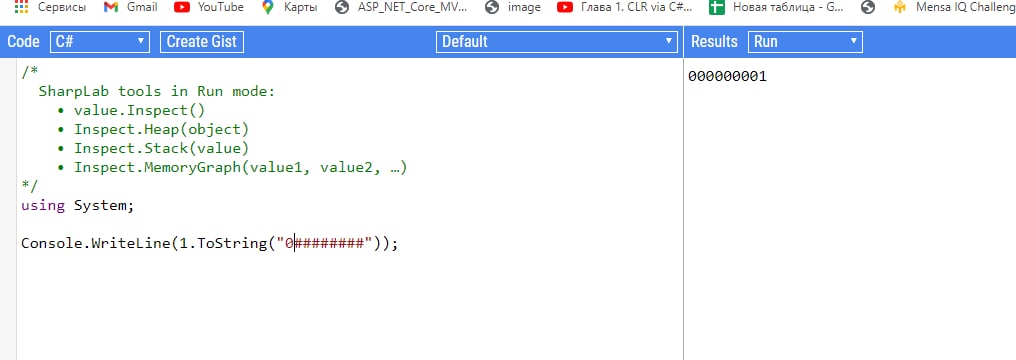The height and width of the screenshot is (360, 1016).
Task: Open the Run results mode dropdown
Action: pyautogui.click(x=805, y=41)
